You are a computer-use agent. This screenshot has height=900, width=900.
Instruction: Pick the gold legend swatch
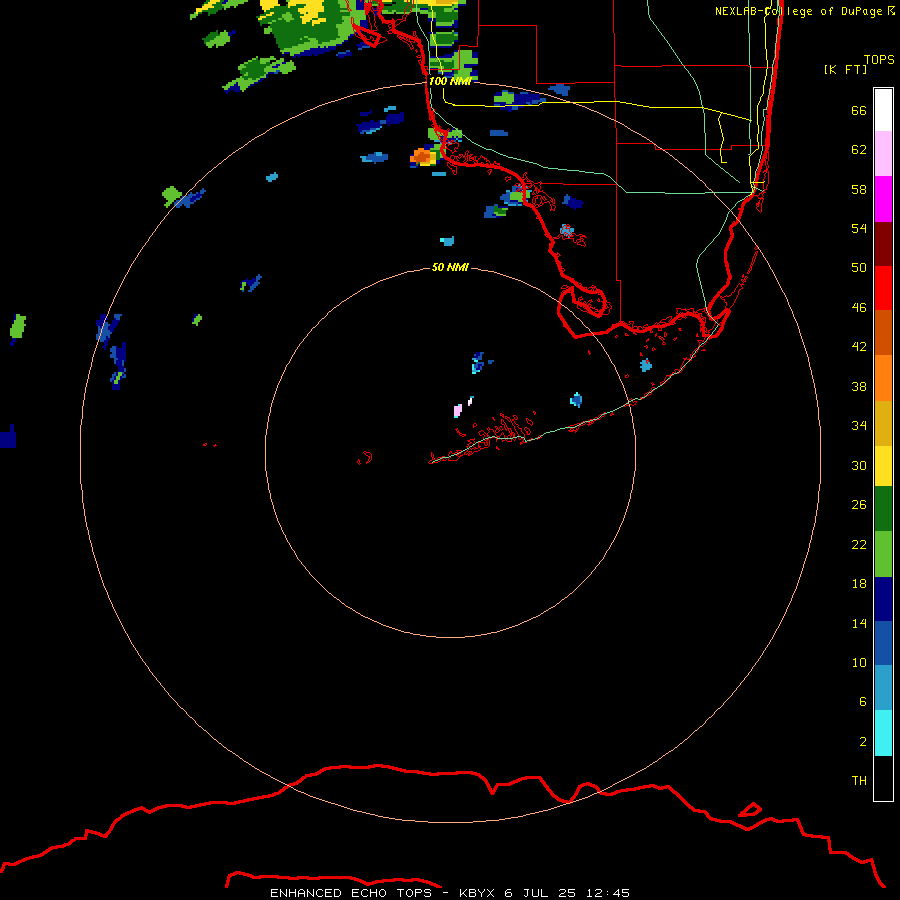point(883,424)
